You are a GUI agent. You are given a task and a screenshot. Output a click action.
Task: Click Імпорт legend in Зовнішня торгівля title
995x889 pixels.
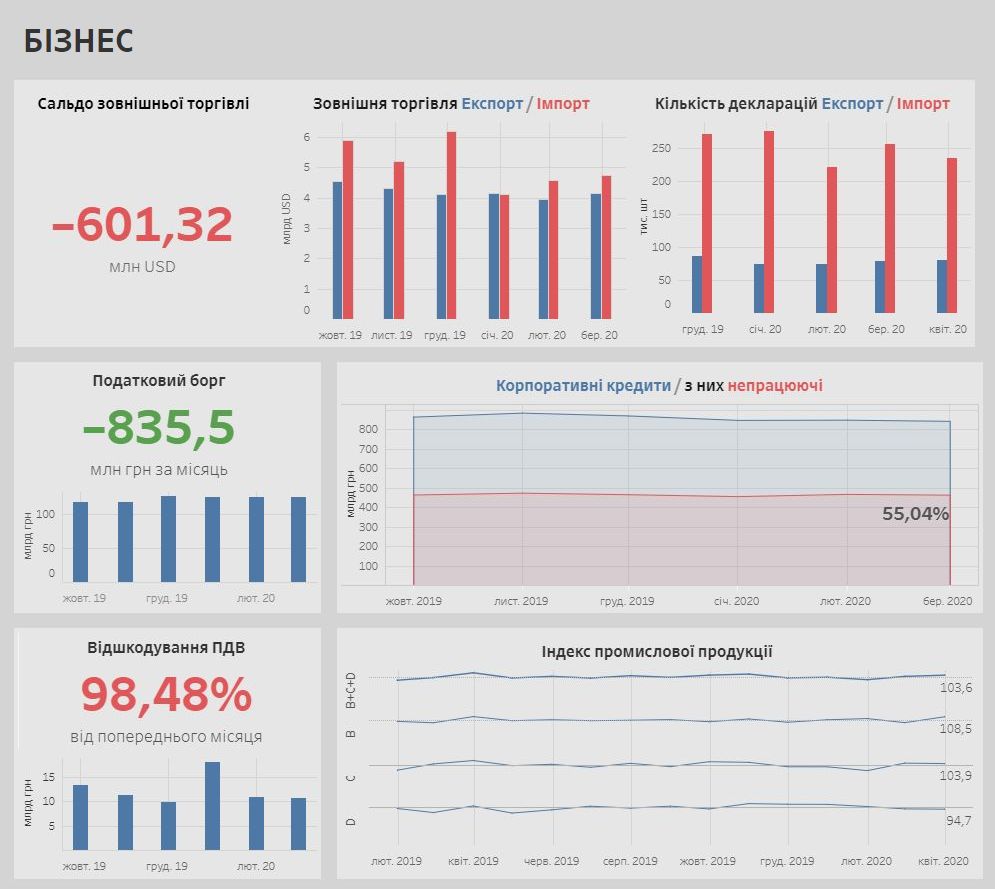pyautogui.click(x=563, y=104)
